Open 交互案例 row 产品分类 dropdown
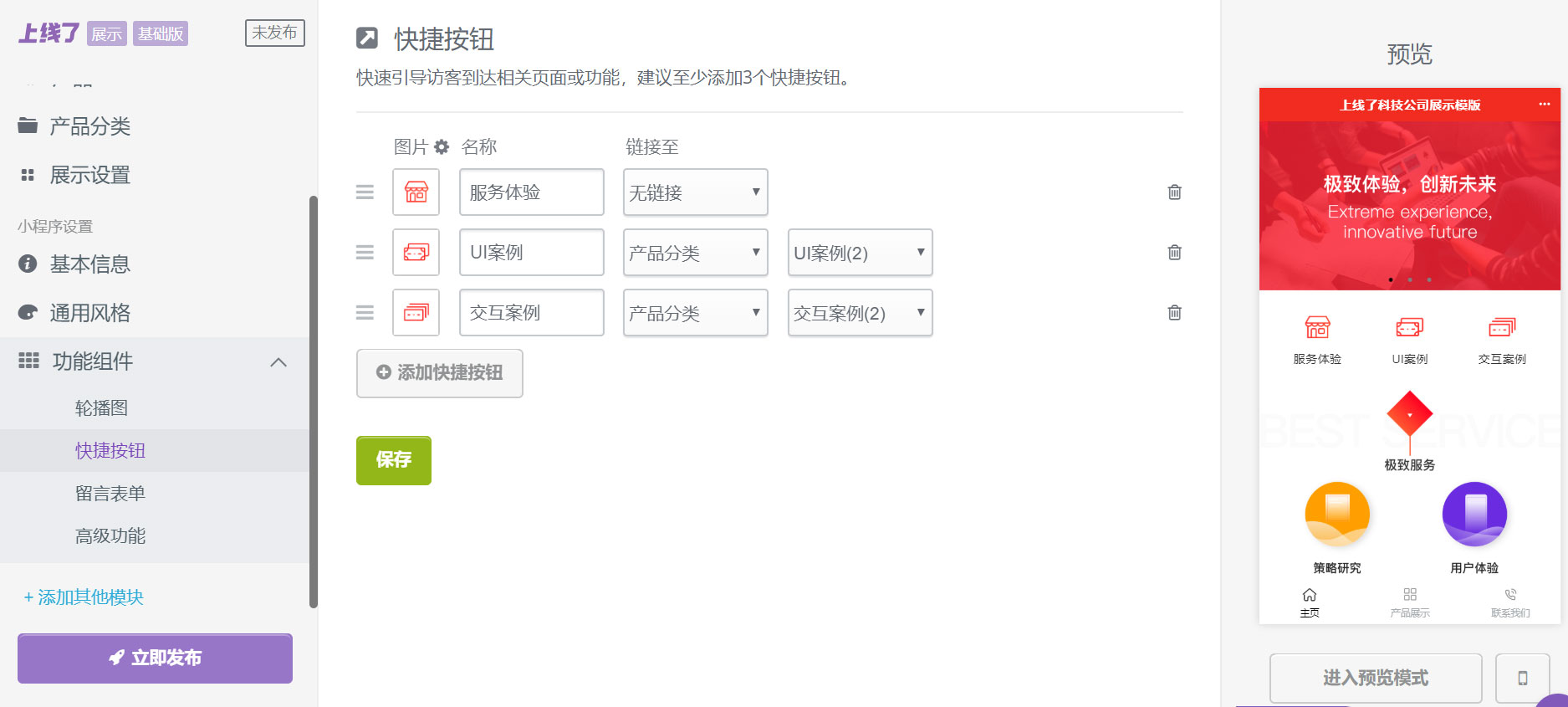Viewport: 1568px width, 707px height. click(695, 313)
